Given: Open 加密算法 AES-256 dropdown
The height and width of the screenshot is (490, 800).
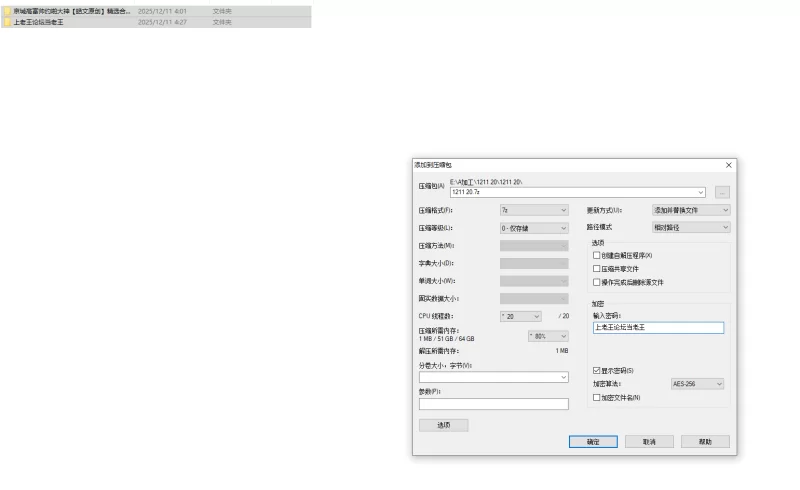Looking at the screenshot, I should (697, 384).
